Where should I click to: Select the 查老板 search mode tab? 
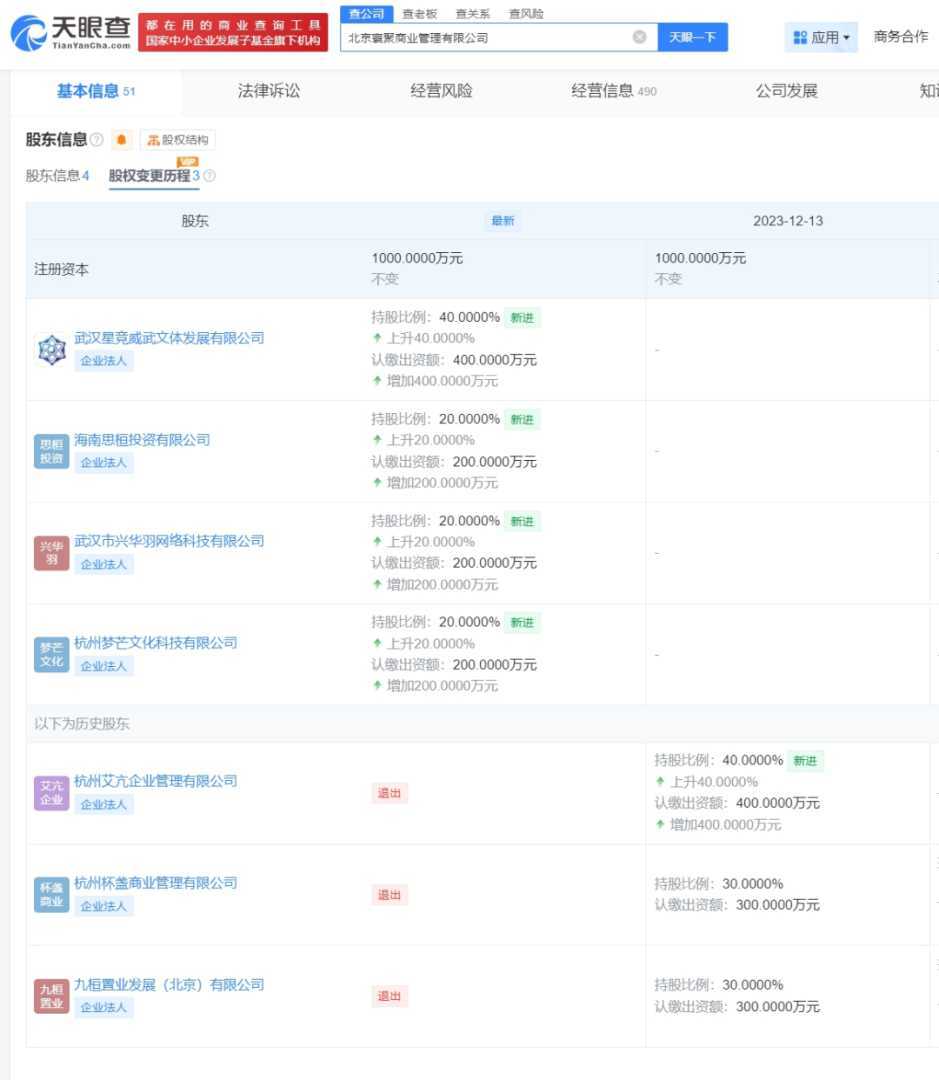point(419,14)
